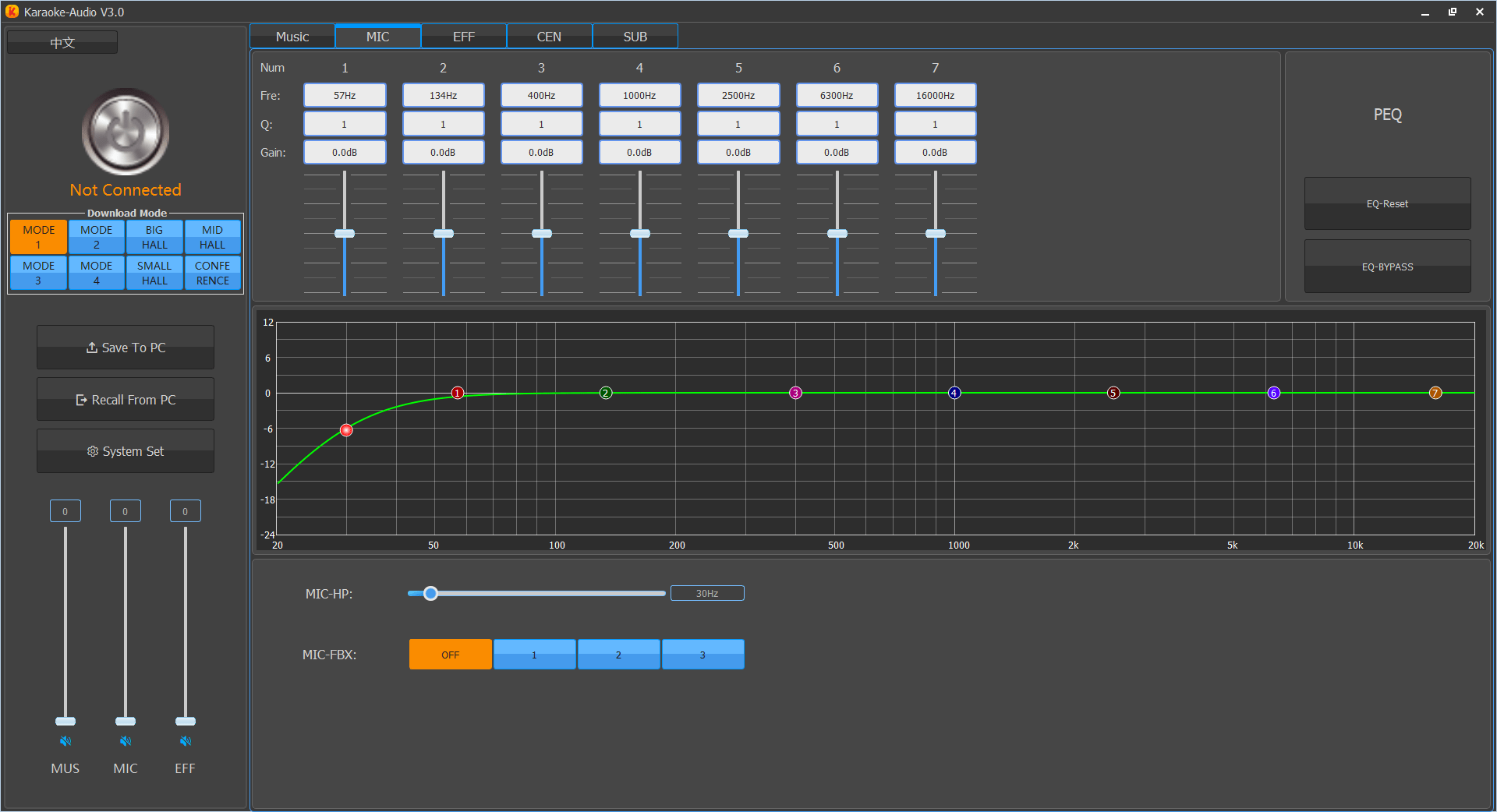This screenshot has height=812, width=1497.
Task: Toggle the EQ-BYPASS button
Action: click(1387, 267)
